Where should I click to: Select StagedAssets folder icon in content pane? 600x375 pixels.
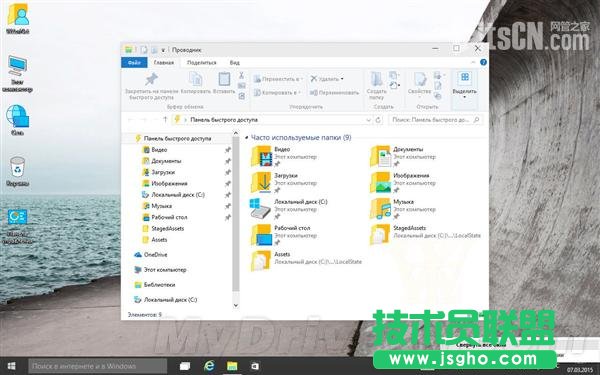pos(380,235)
